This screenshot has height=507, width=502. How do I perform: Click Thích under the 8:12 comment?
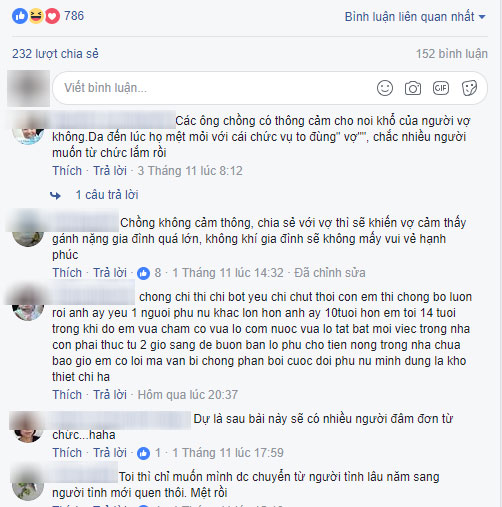pos(67,171)
